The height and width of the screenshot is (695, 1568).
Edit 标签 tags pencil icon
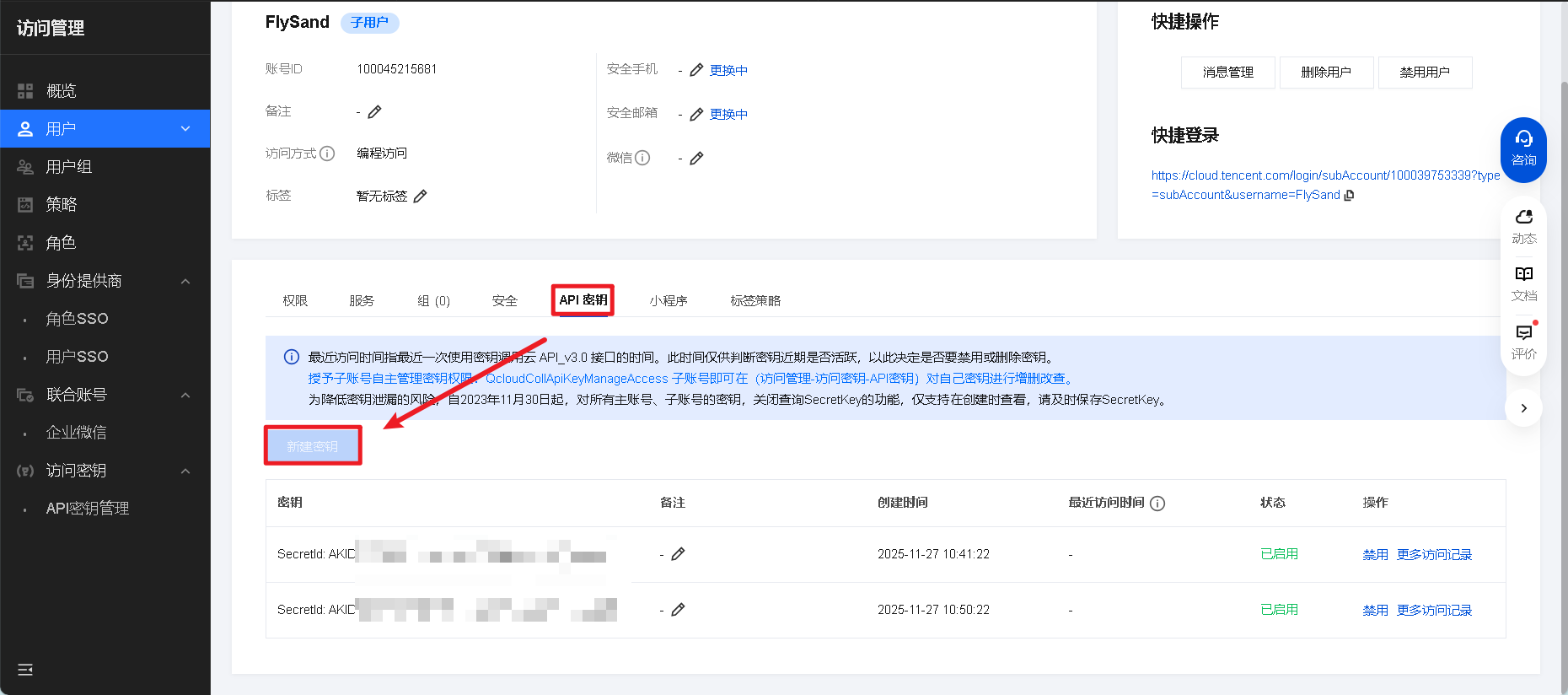420,196
